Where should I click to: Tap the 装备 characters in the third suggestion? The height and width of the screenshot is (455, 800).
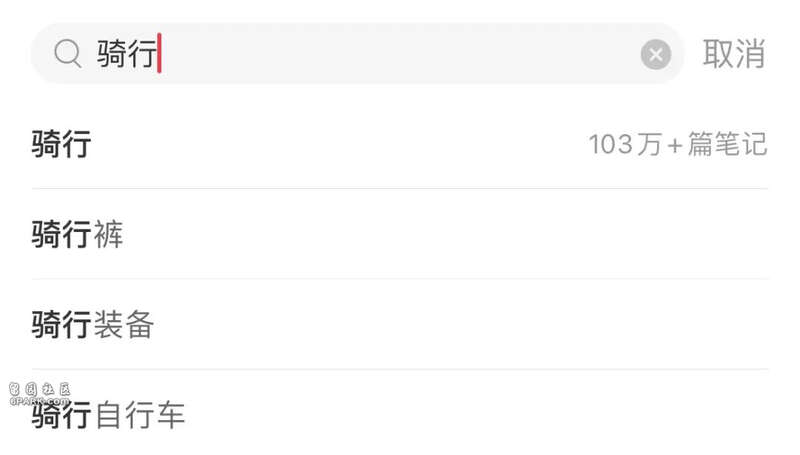pyautogui.click(x=123, y=324)
